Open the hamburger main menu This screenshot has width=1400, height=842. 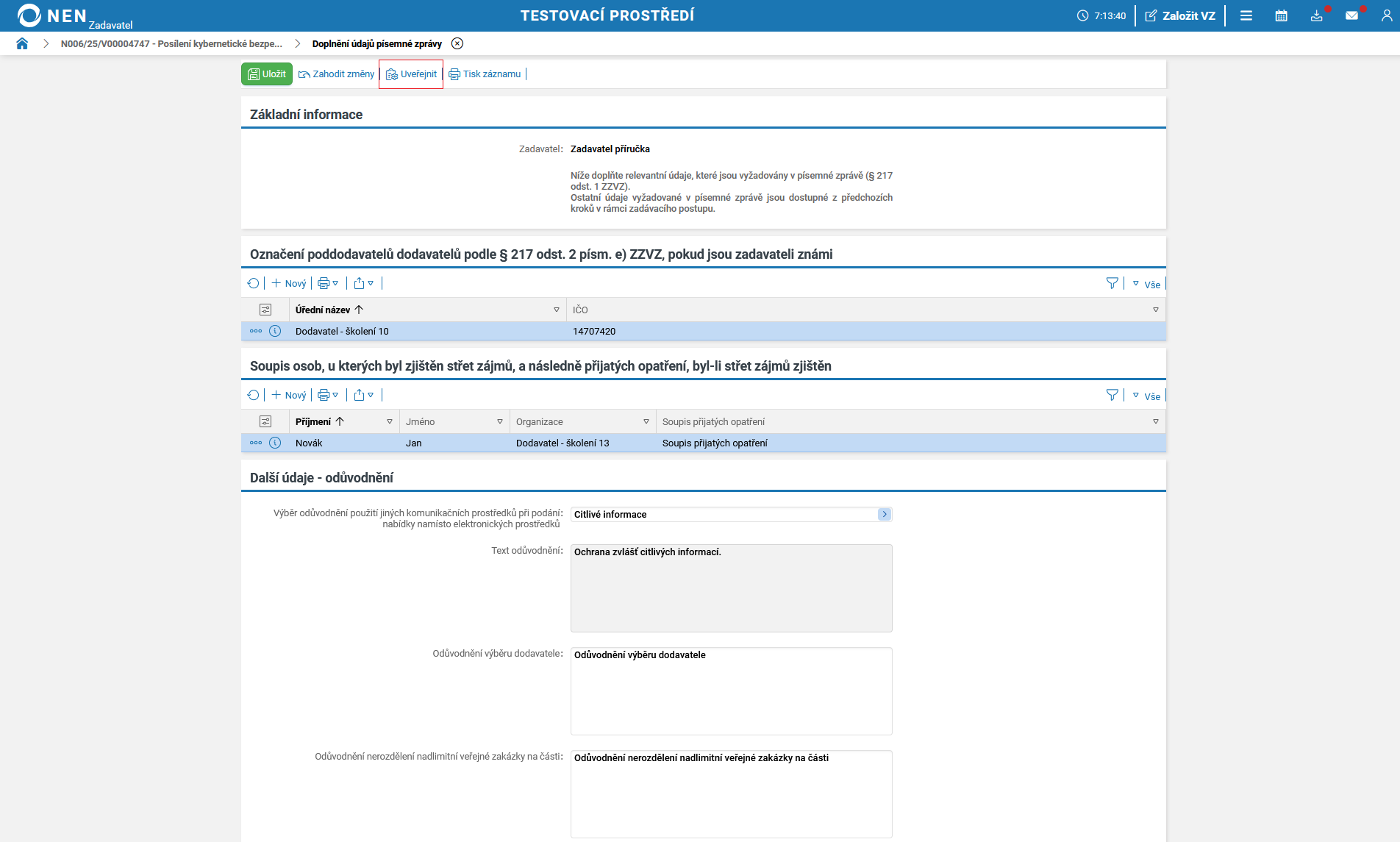[x=1246, y=15]
